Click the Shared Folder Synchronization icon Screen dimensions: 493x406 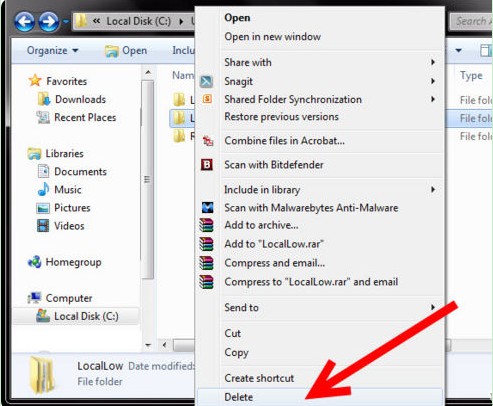(x=207, y=99)
